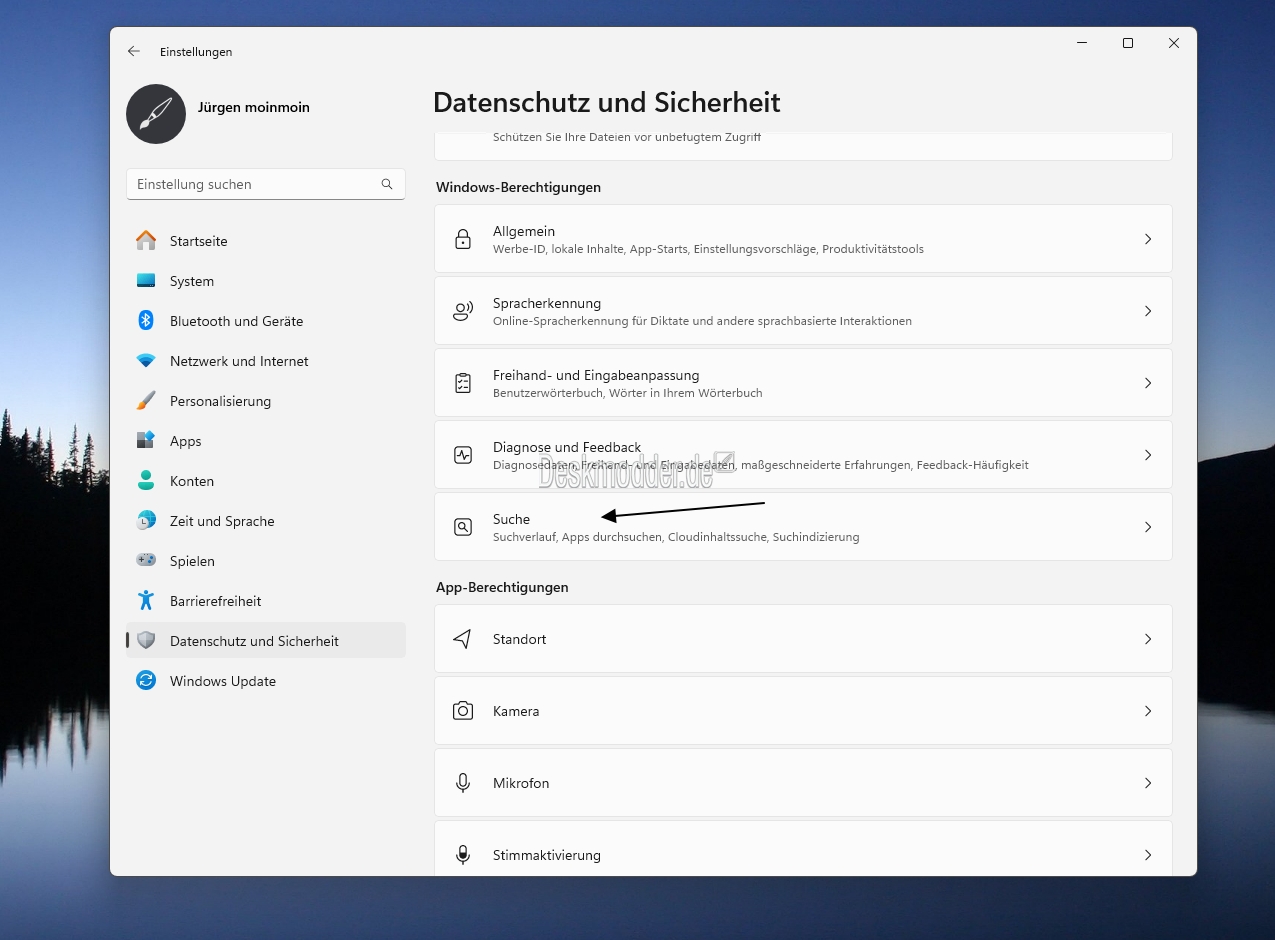Maximize the Einstellungen window

(1128, 43)
